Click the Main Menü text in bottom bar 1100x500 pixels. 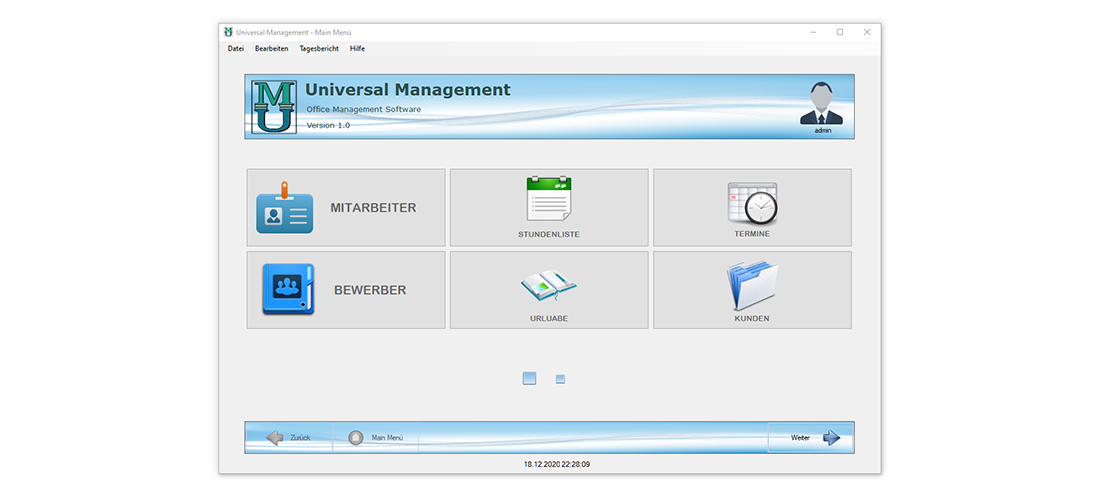(387, 438)
